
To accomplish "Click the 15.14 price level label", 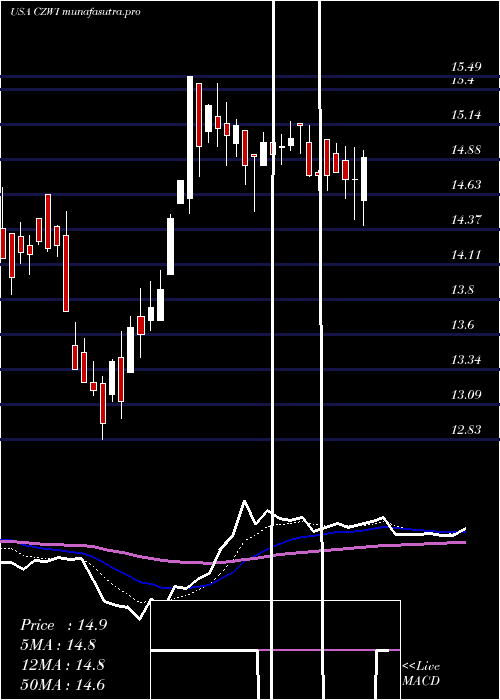I will (466, 115).
